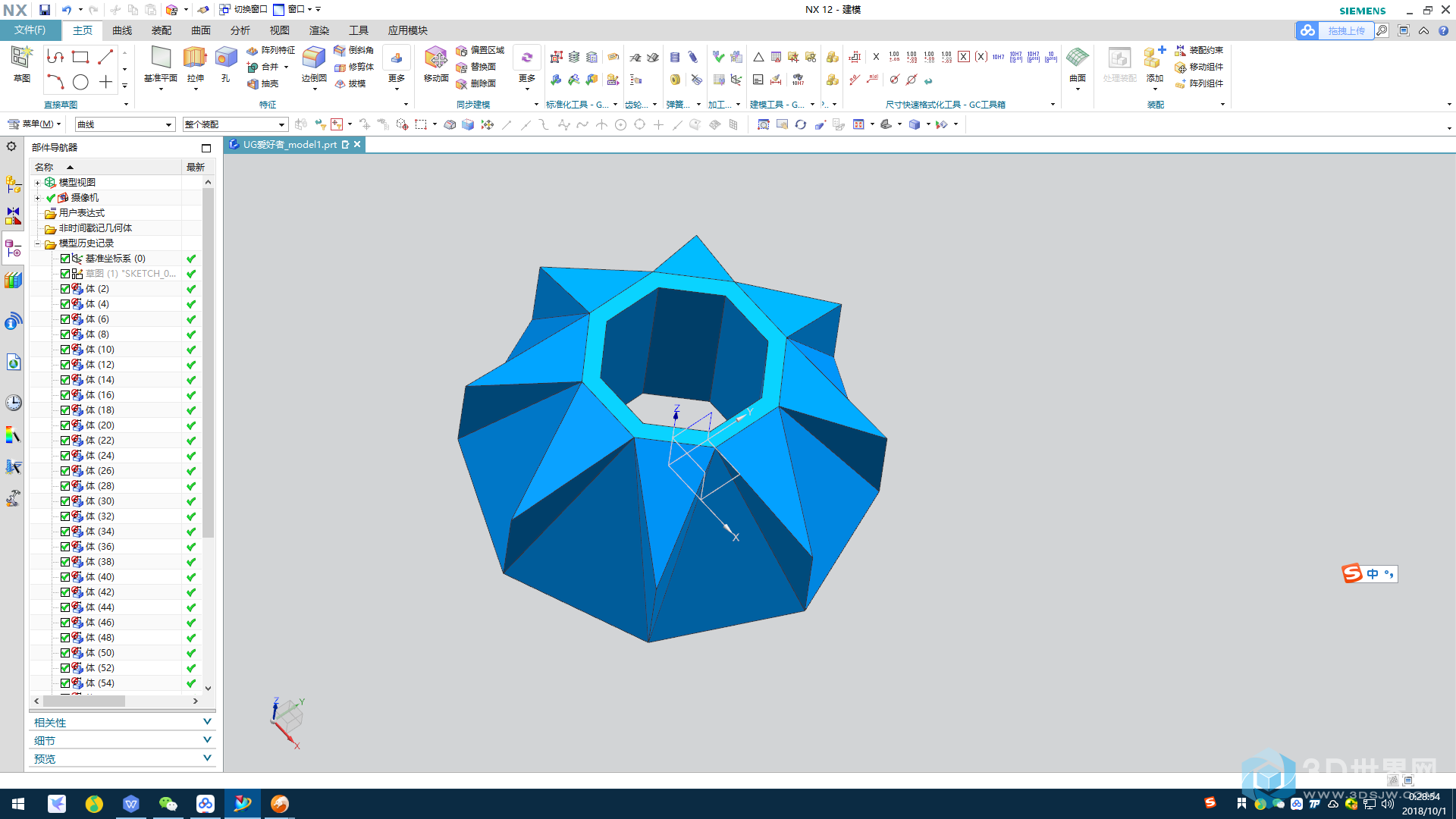Screen dimensions: 1456x819
Task: Switch to the 曲线 ribbon tab
Action: [x=122, y=30]
